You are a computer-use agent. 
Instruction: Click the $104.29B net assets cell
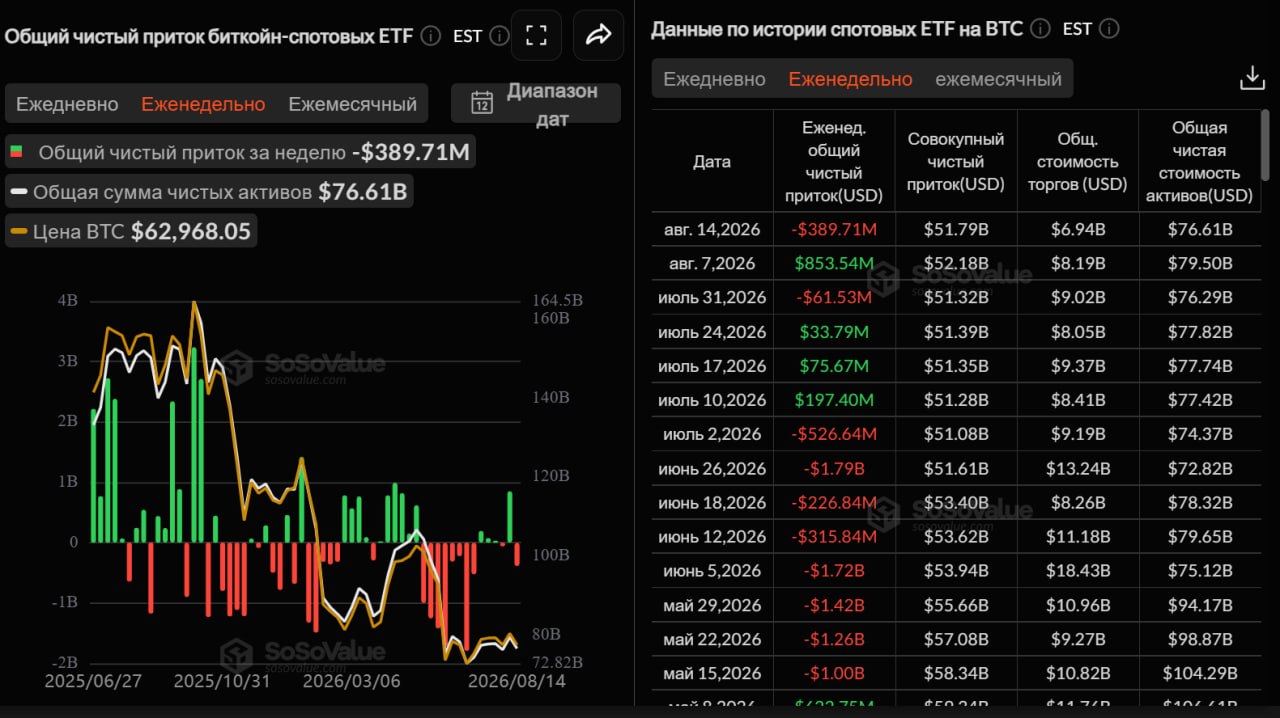click(1200, 673)
